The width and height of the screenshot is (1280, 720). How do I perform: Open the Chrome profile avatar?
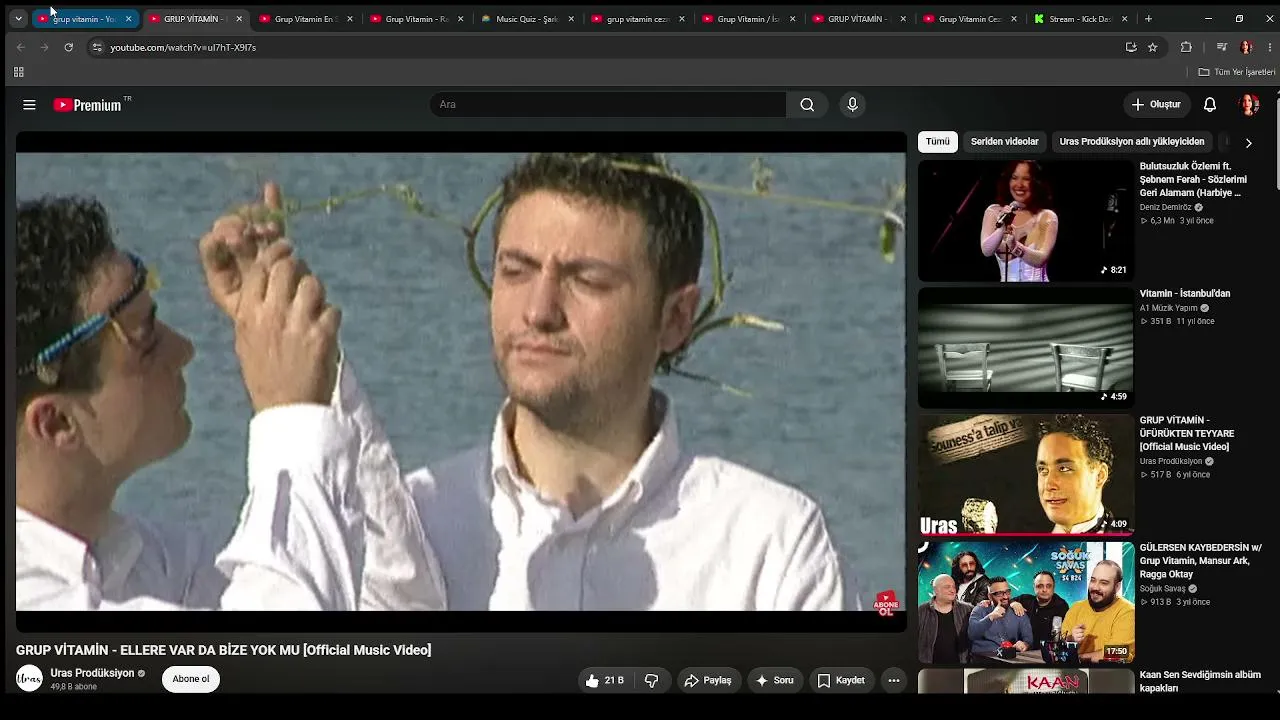(x=1246, y=47)
